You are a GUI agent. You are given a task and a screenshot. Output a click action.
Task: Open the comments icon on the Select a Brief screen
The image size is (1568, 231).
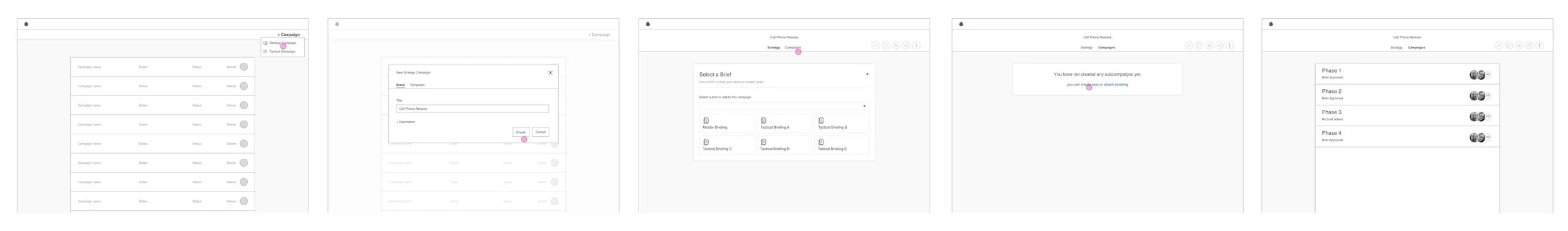[886, 46]
